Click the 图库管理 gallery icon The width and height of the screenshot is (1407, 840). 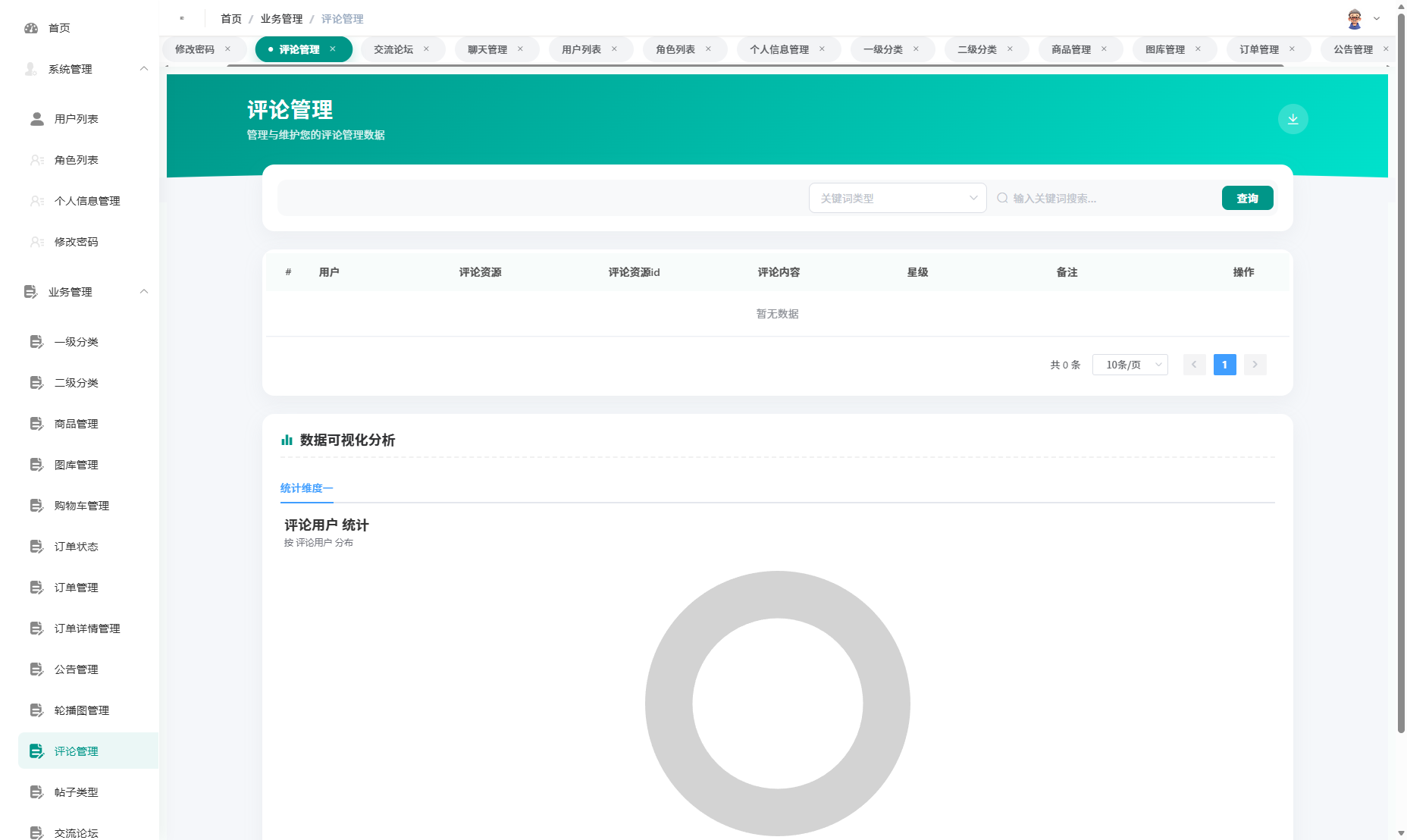tap(36, 464)
